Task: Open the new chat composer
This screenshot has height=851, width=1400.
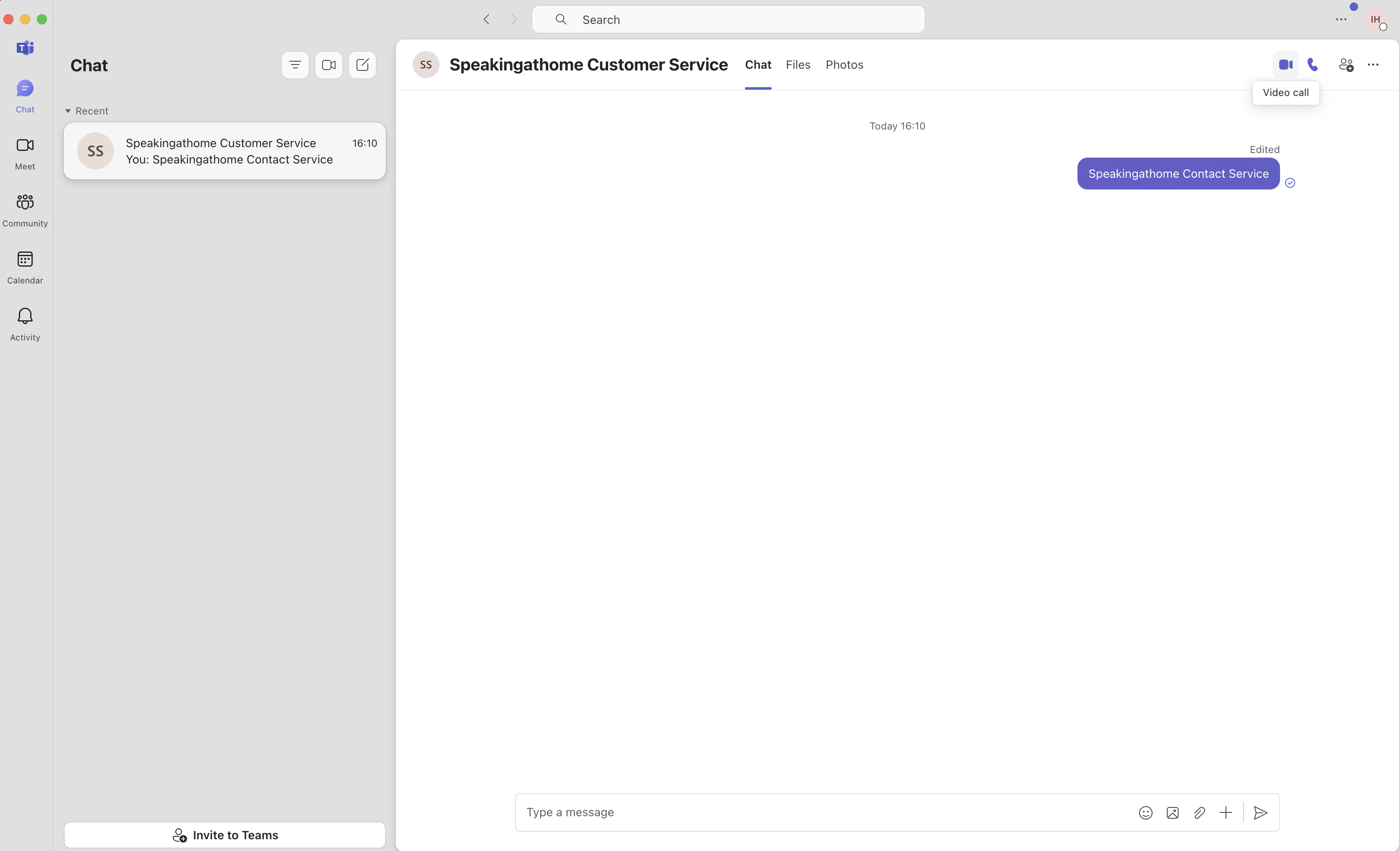Action: click(x=362, y=64)
